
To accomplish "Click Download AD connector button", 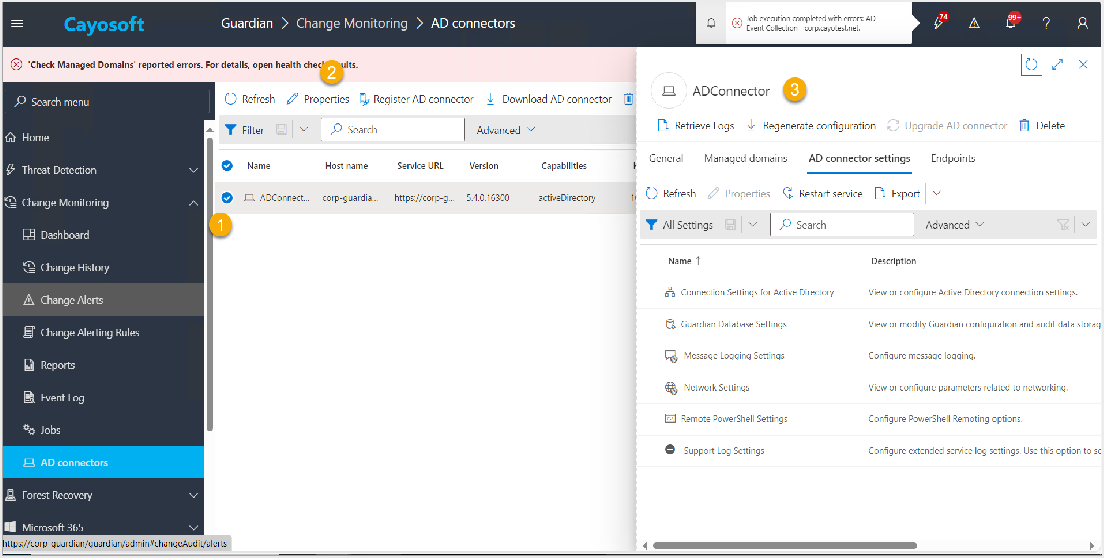I will click(549, 99).
